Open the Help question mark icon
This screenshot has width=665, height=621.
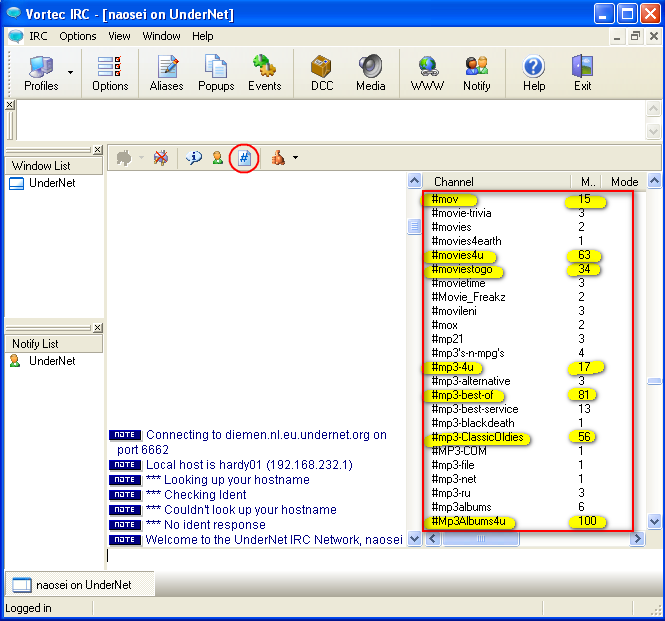pyautogui.click(x=534, y=73)
